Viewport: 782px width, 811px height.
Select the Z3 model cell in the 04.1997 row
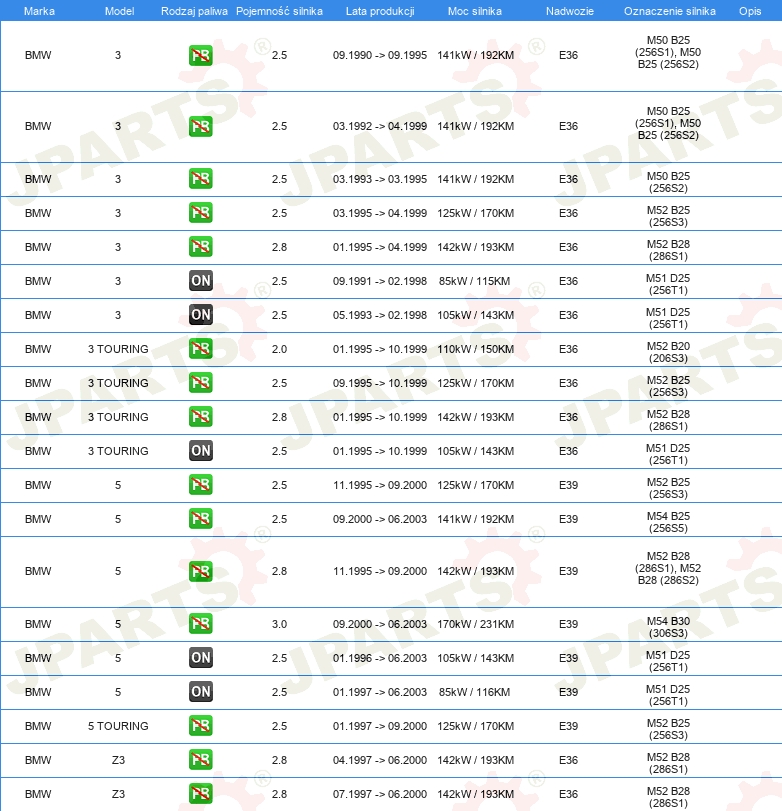tap(118, 760)
